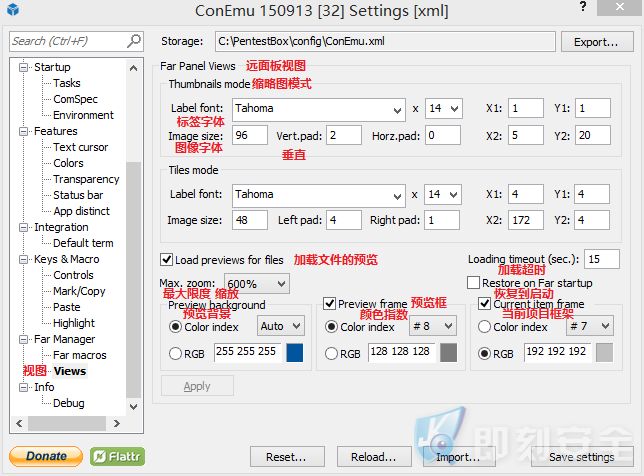The height and width of the screenshot is (476, 644).
Task: Click the Reload... button
Action: pyautogui.click(x=374, y=456)
